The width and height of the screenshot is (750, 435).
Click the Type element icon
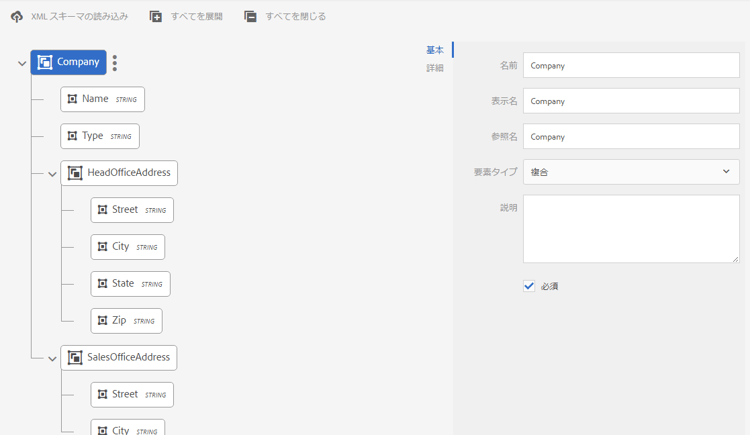72,136
